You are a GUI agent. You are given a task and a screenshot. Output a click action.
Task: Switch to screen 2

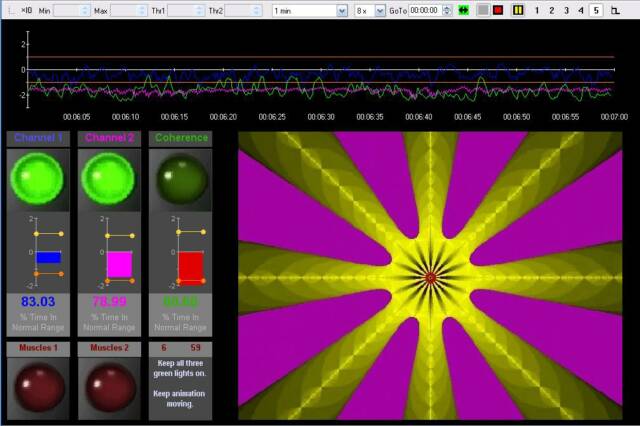coord(551,11)
